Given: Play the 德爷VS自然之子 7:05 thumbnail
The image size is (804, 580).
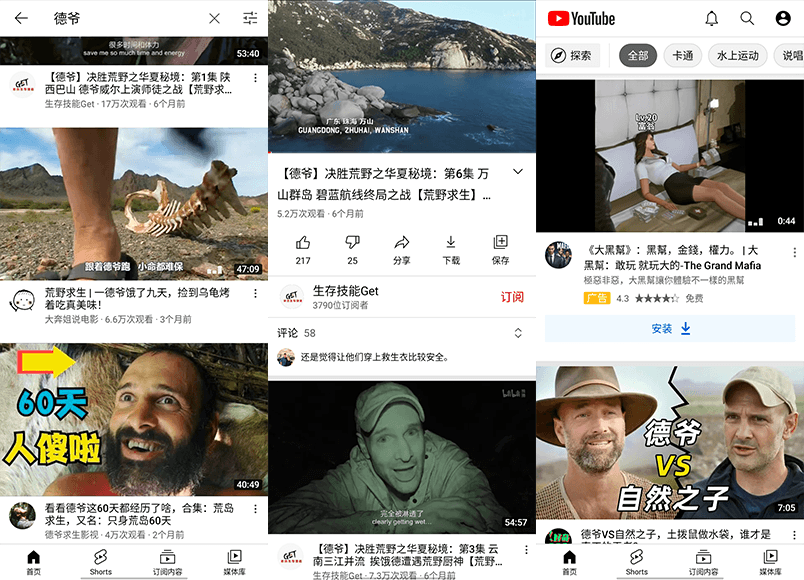Looking at the screenshot, I should [x=670, y=442].
